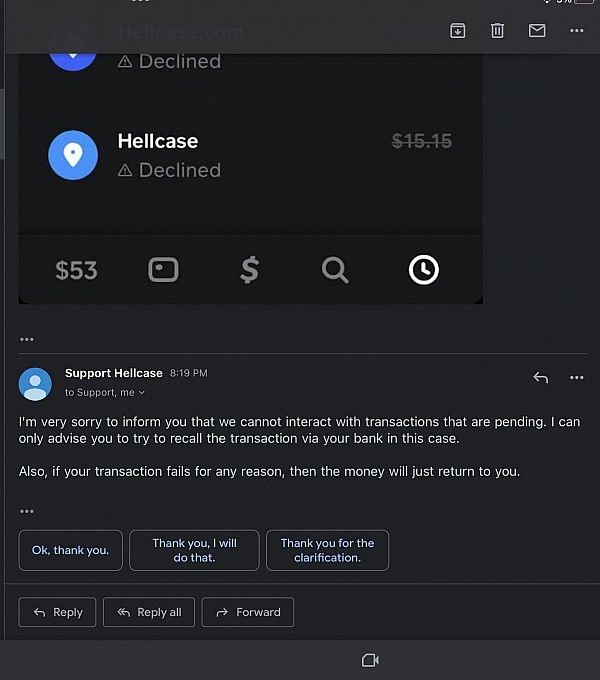
Task: Click the reply arrow beside Support Hellcase message
Action: [541, 378]
